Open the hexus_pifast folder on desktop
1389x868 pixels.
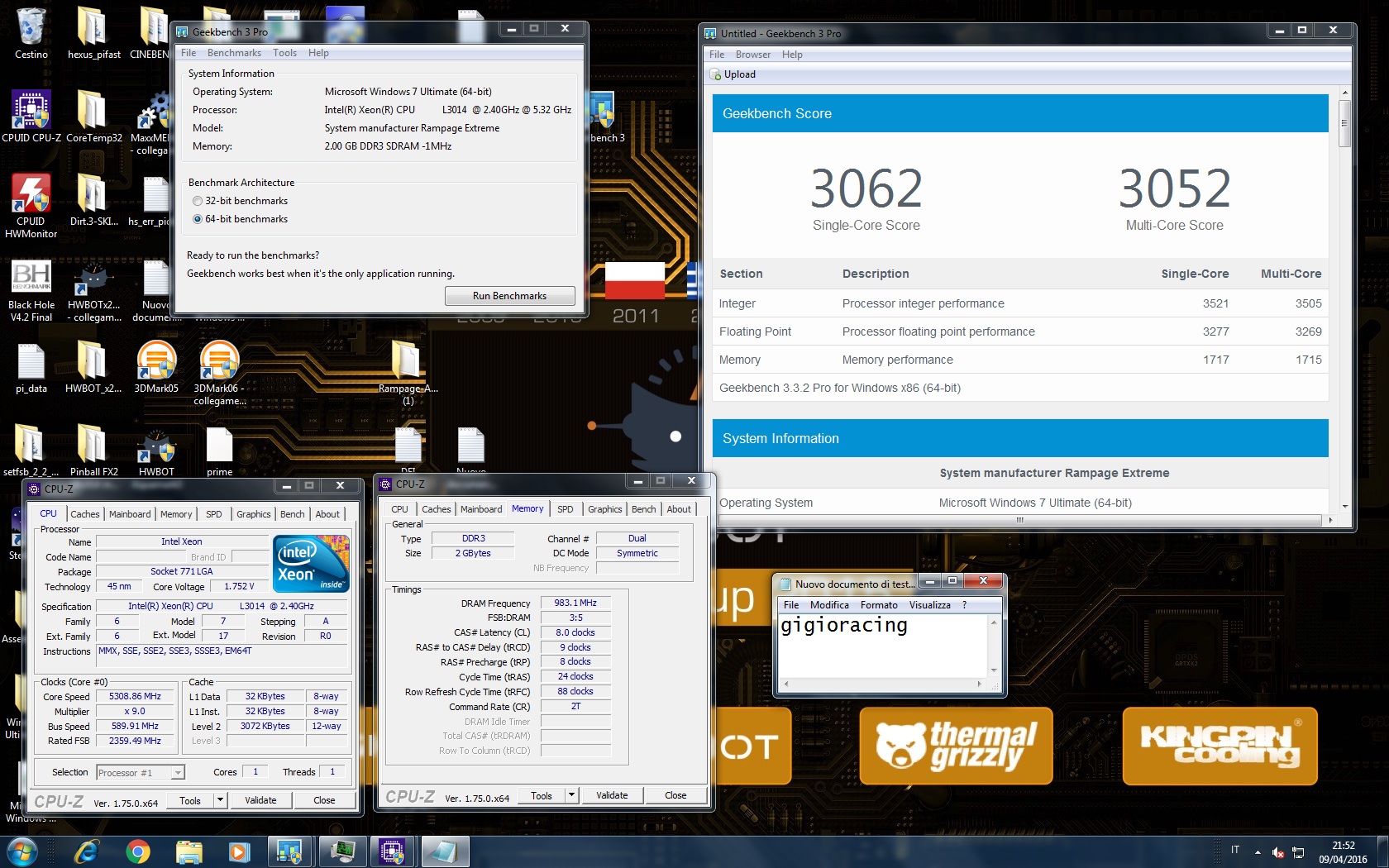(93, 33)
